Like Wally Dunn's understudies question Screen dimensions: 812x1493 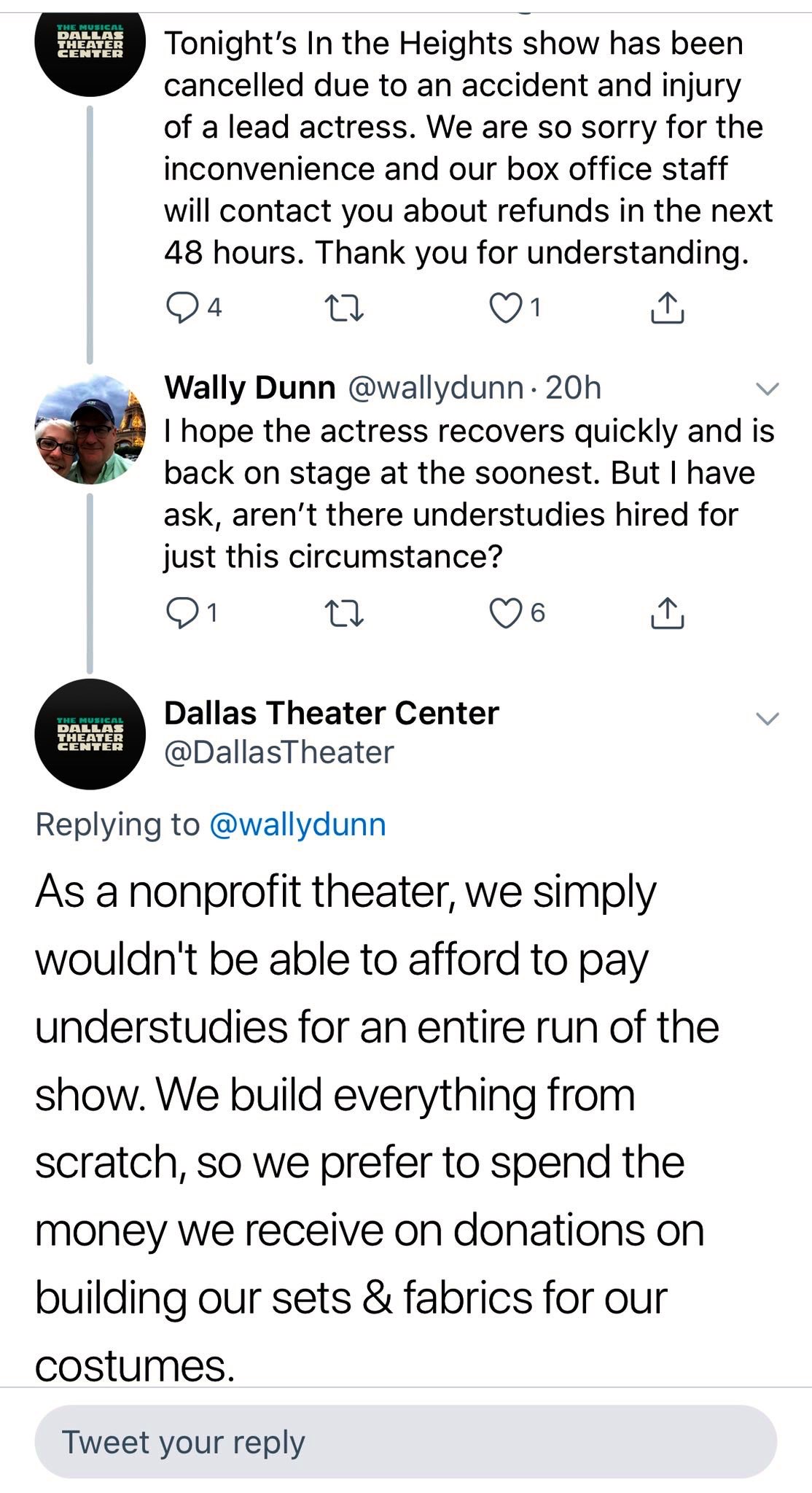tap(503, 613)
